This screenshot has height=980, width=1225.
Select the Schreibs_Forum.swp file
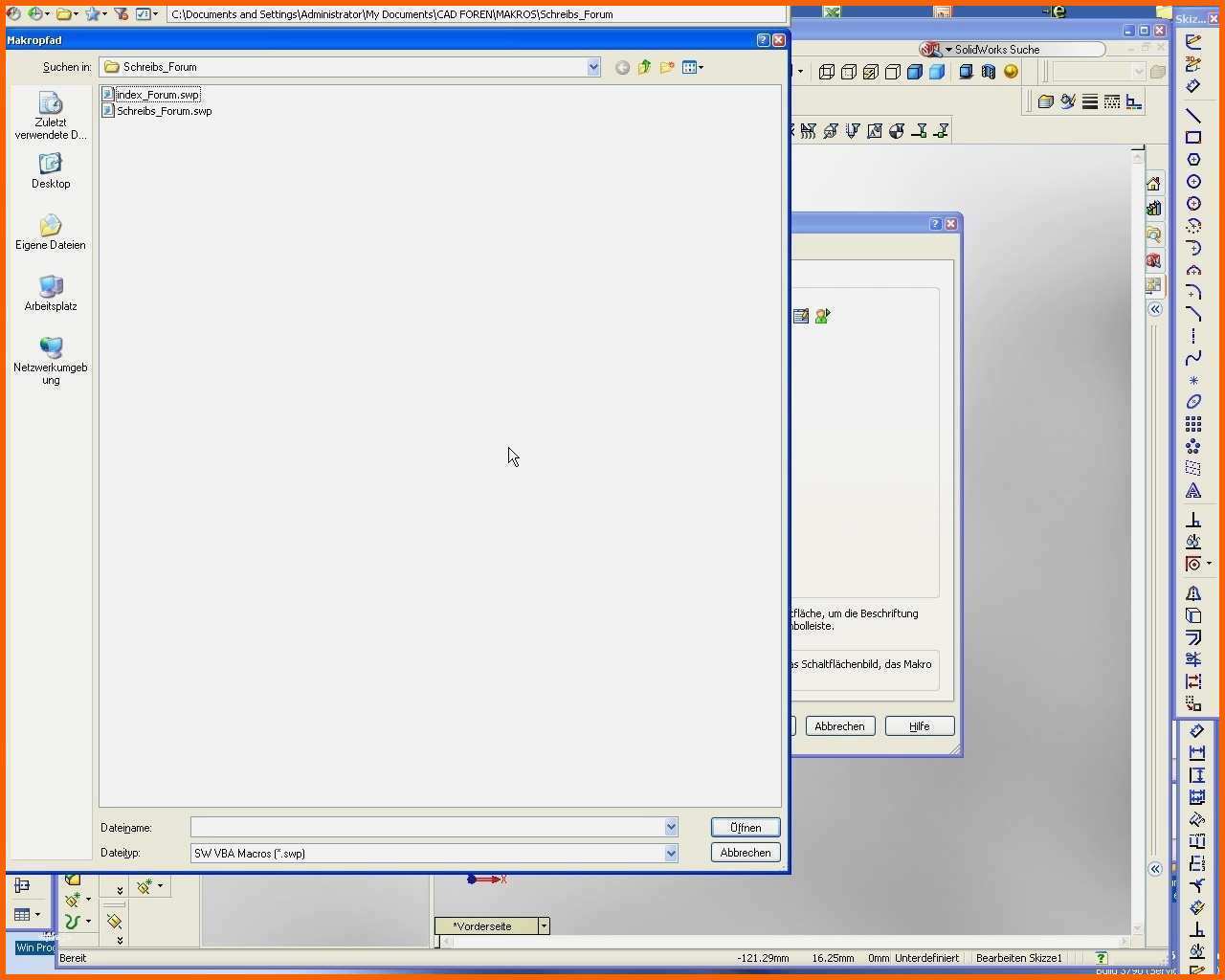click(x=157, y=111)
